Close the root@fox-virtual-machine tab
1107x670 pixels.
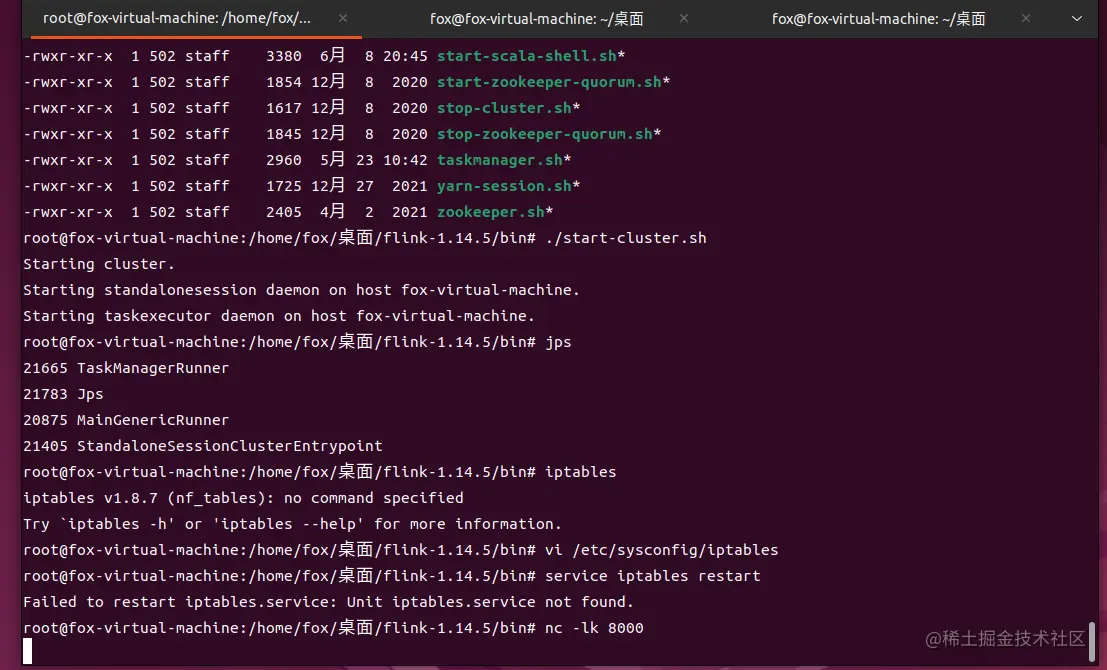(x=342, y=18)
